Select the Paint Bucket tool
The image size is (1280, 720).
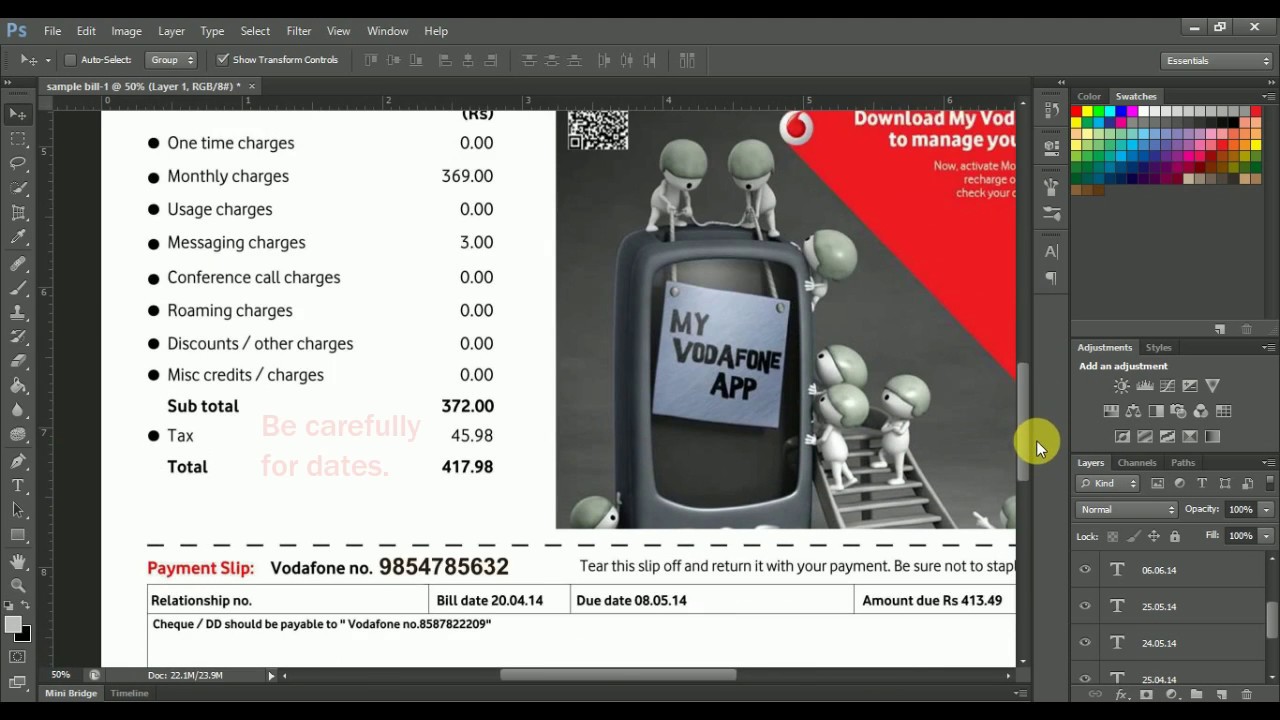coord(18,386)
